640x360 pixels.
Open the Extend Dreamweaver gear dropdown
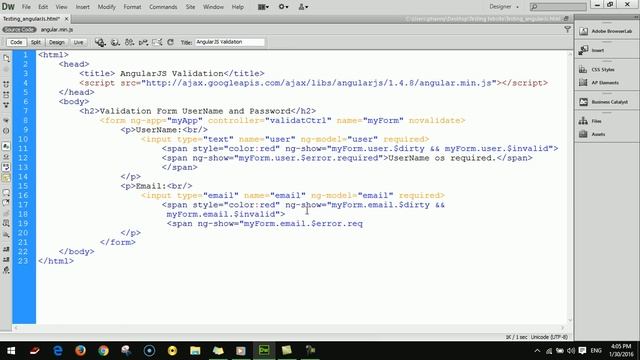click(x=283, y=7)
